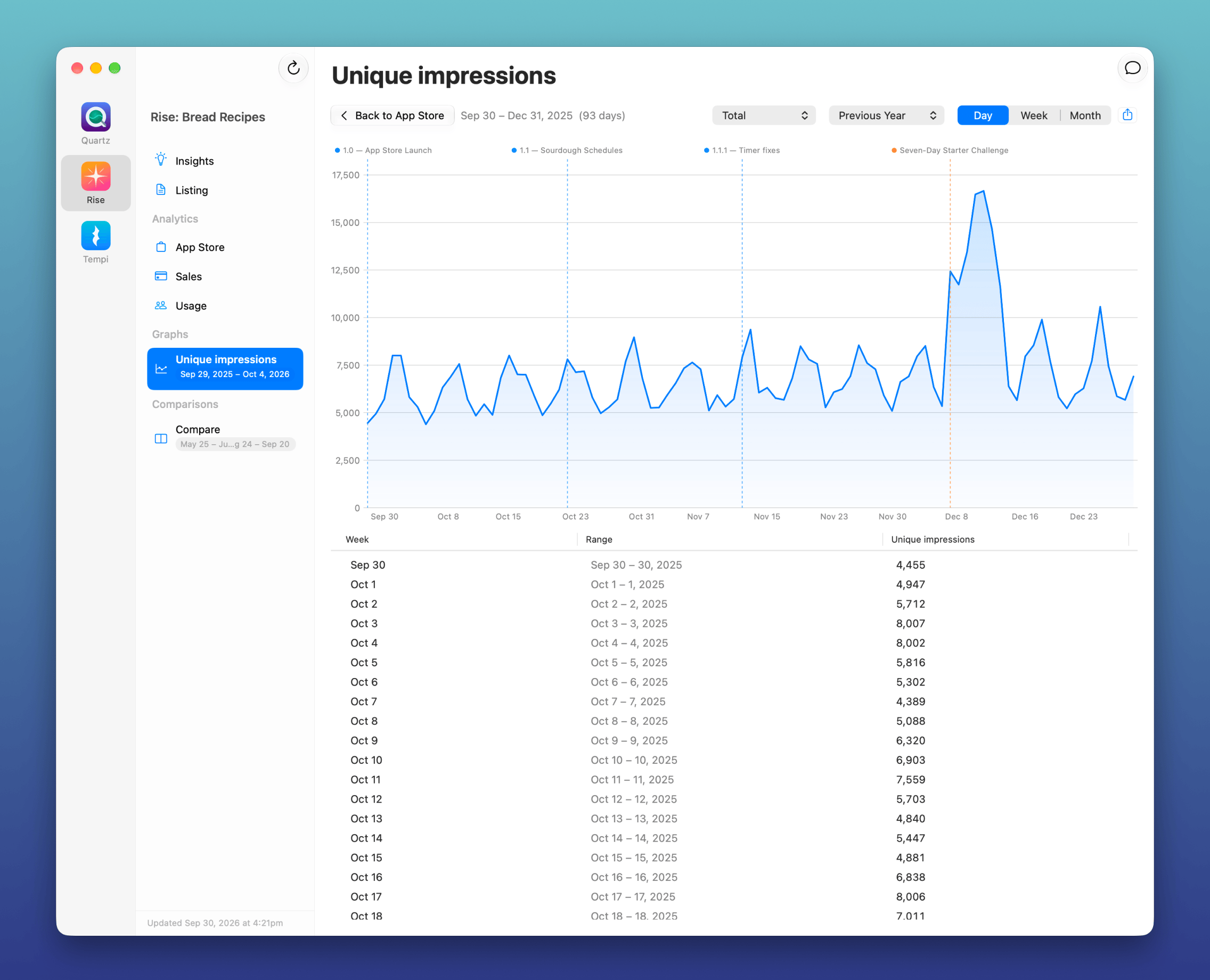Screen dimensions: 1210x980
Task: Click the refresh data icon
Action: (293, 68)
